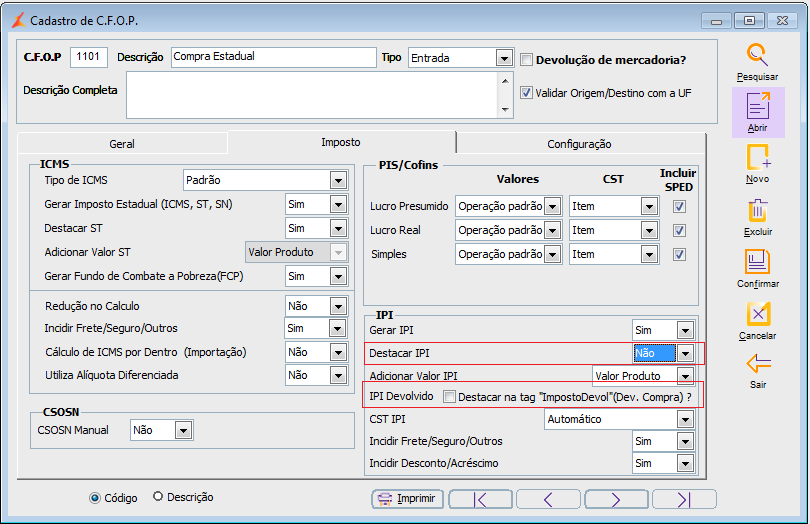810x524 pixels.
Task: Open Gerar Fundo de Combate a Pobreza dropdown
Action: pos(338,276)
